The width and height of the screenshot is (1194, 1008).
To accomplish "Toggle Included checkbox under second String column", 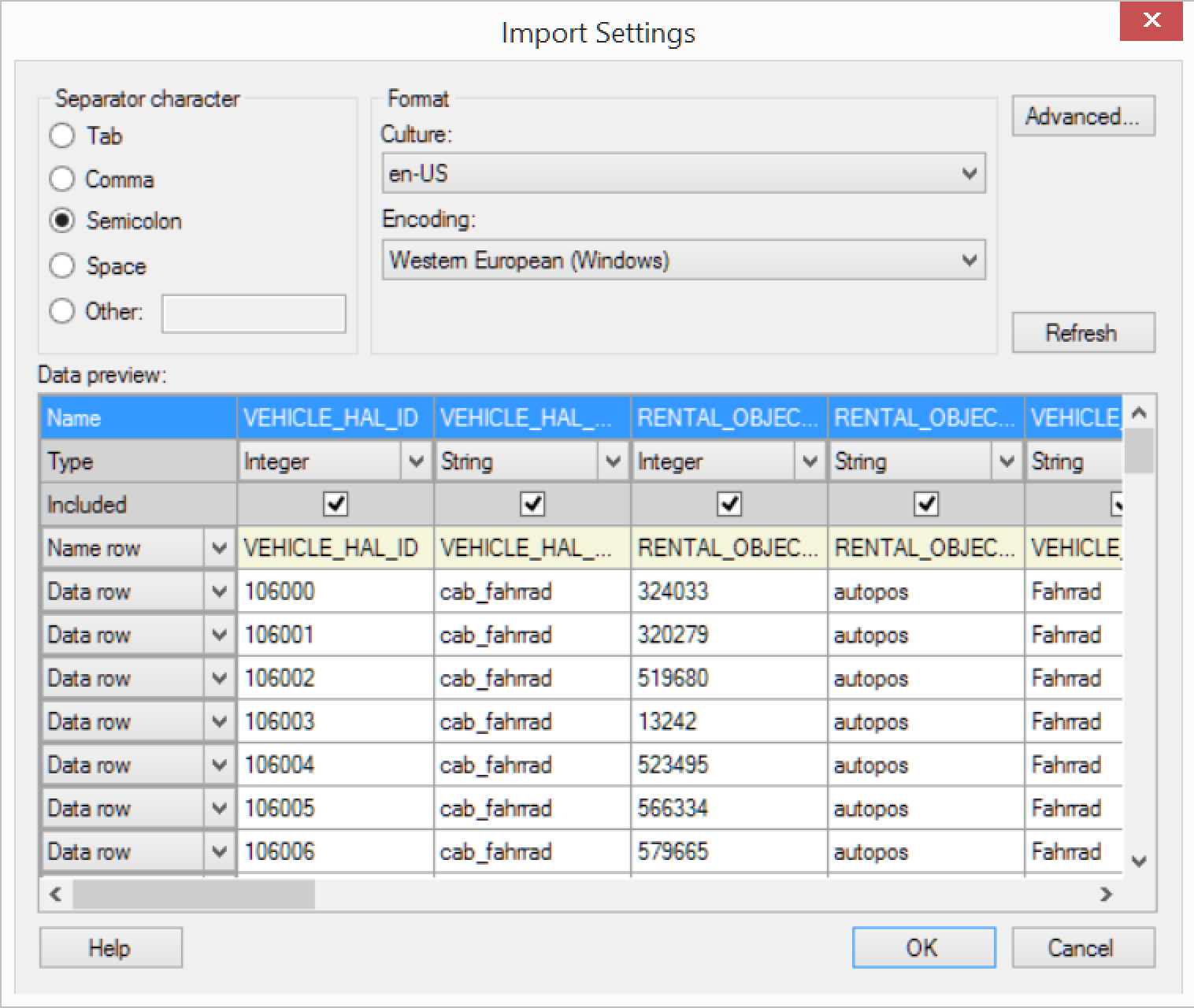I will point(926,504).
